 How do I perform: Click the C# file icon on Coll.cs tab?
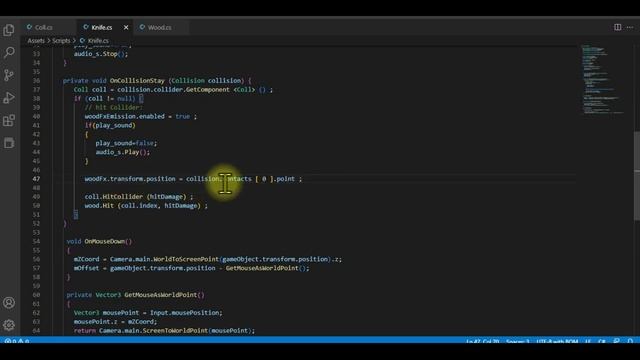point(29,27)
